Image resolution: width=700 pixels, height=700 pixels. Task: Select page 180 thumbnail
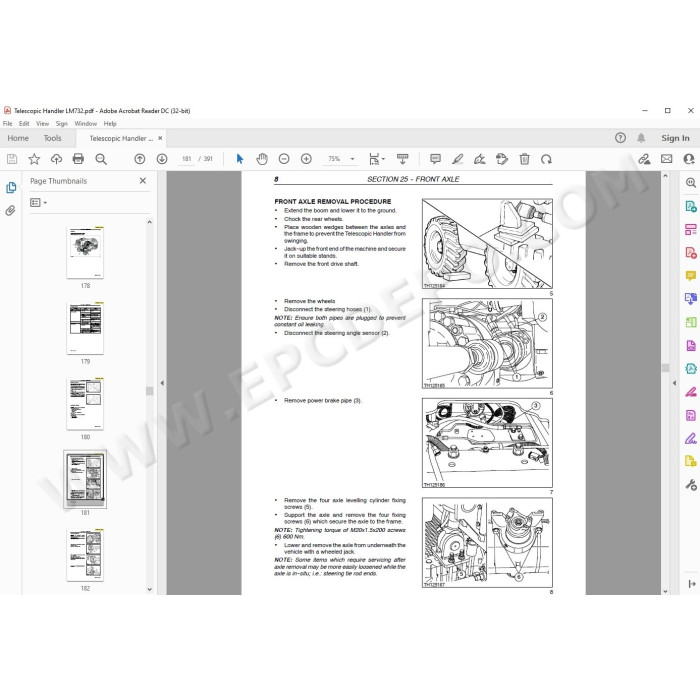[85, 404]
